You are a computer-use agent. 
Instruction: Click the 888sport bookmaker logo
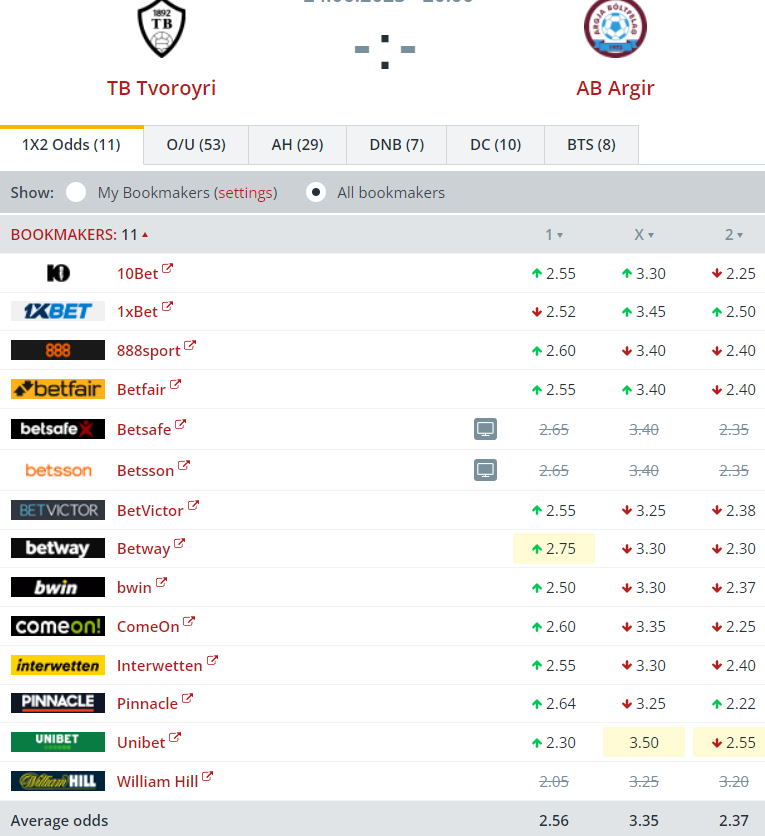pyautogui.click(x=58, y=350)
